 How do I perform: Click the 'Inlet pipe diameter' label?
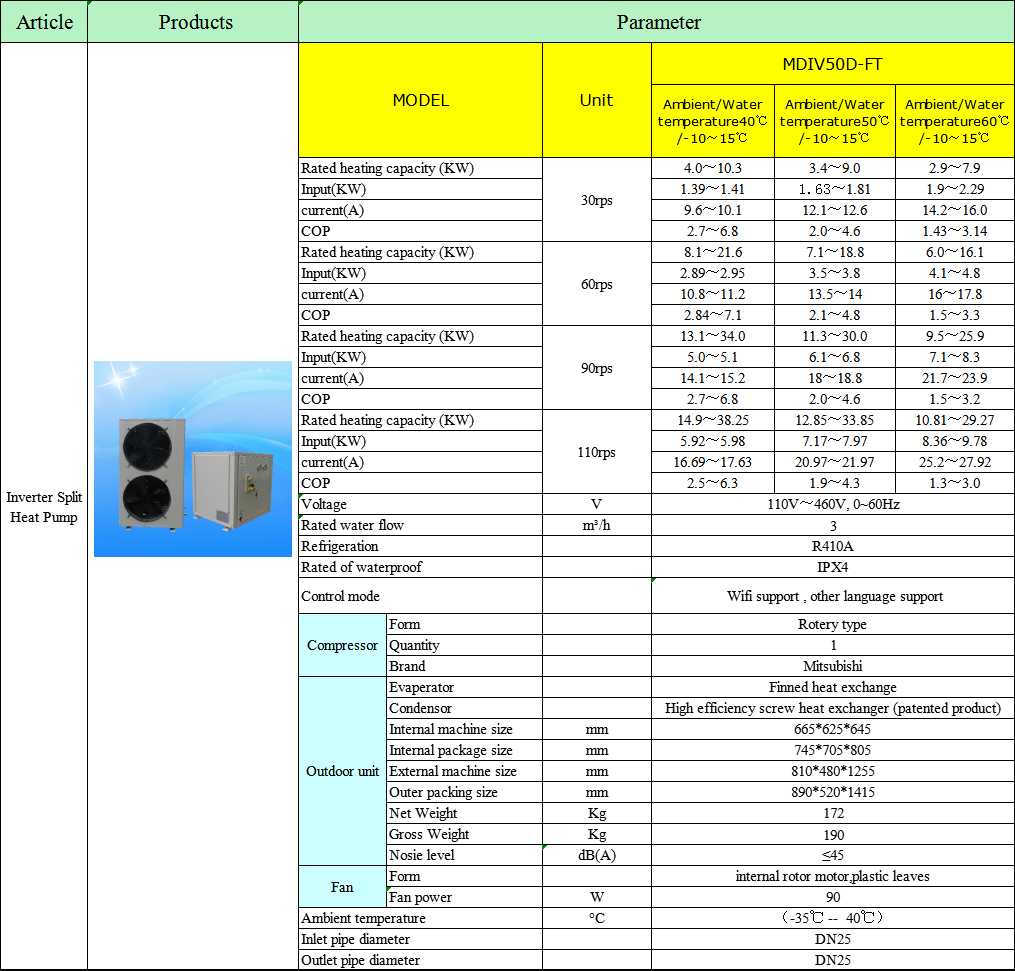(421, 939)
